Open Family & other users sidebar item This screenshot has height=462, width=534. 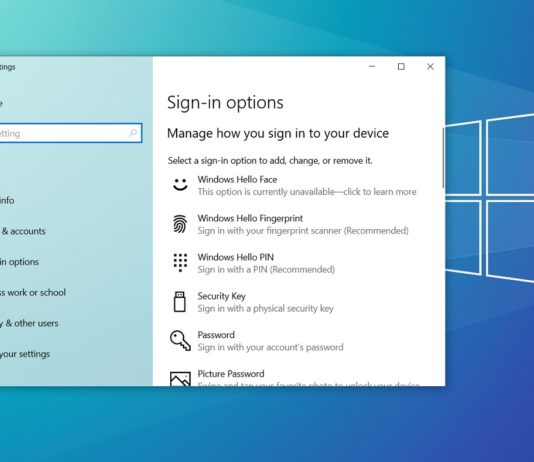click(x=29, y=323)
